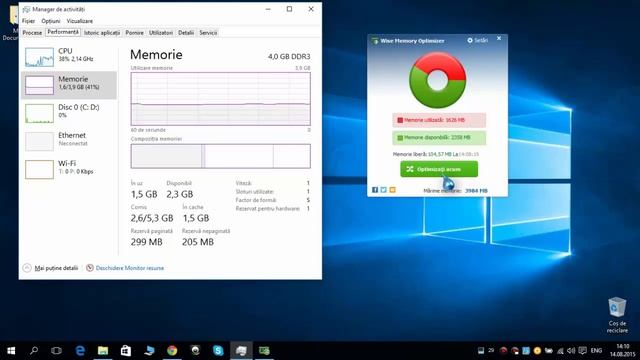Image resolution: width=640 pixels, height=360 pixels.
Task: Click the red Memorie utilizată bar
Action: (x=439, y=120)
